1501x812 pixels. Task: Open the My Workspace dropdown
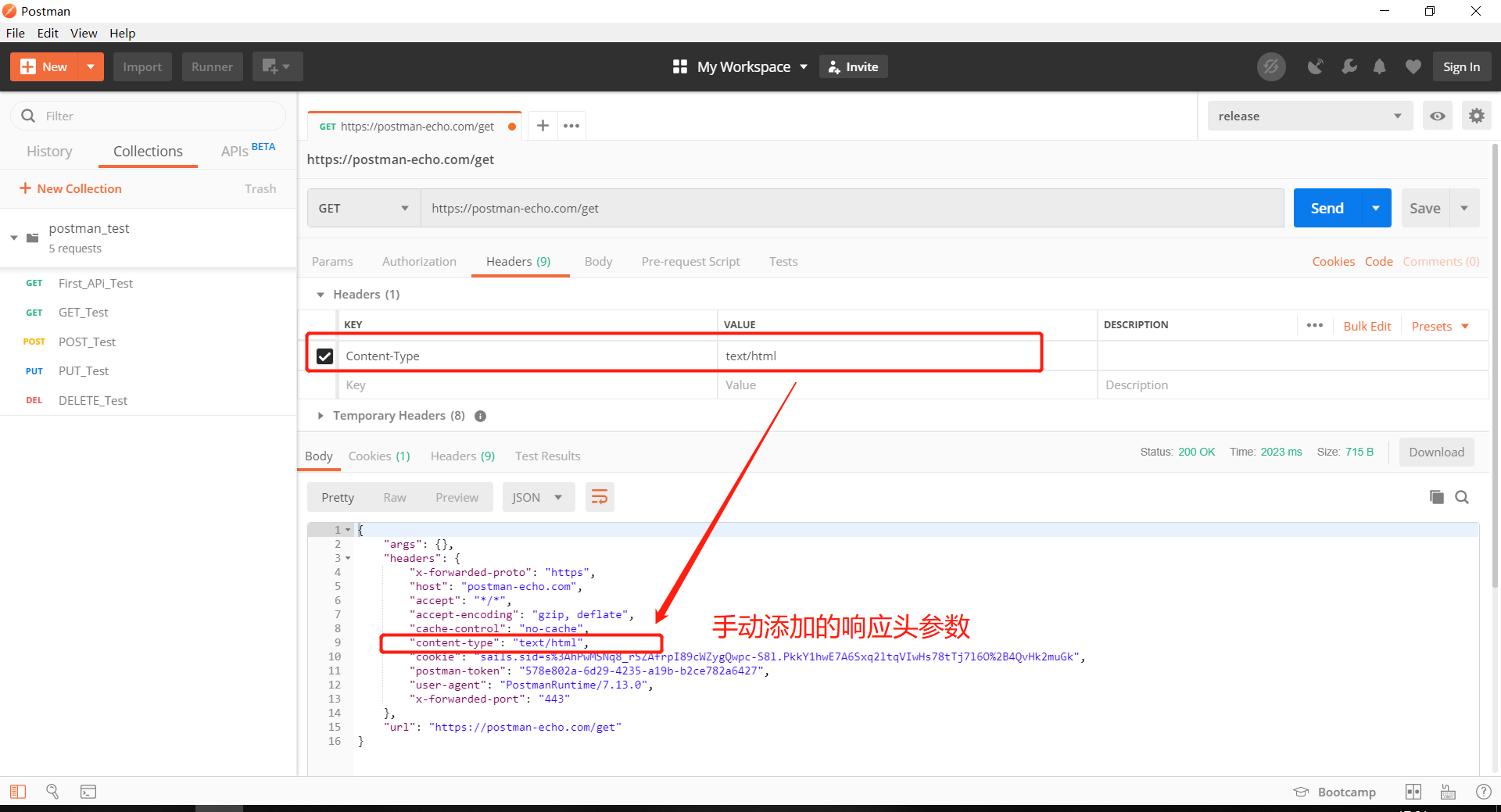[740, 66]
